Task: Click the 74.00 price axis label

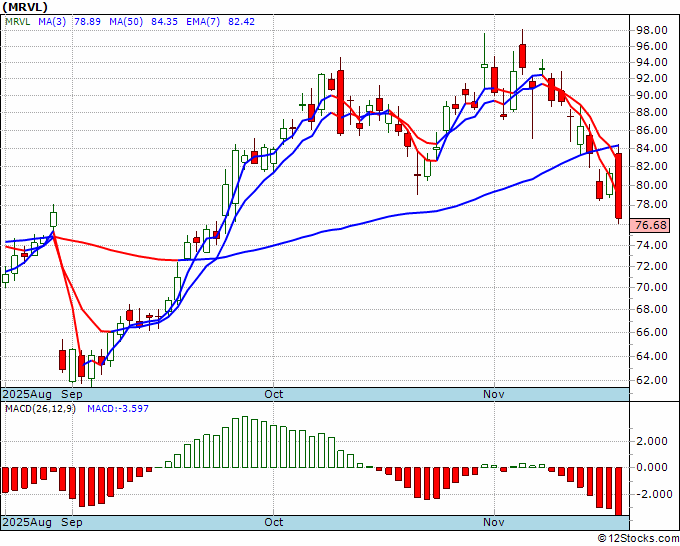Action: coord(651,245)
